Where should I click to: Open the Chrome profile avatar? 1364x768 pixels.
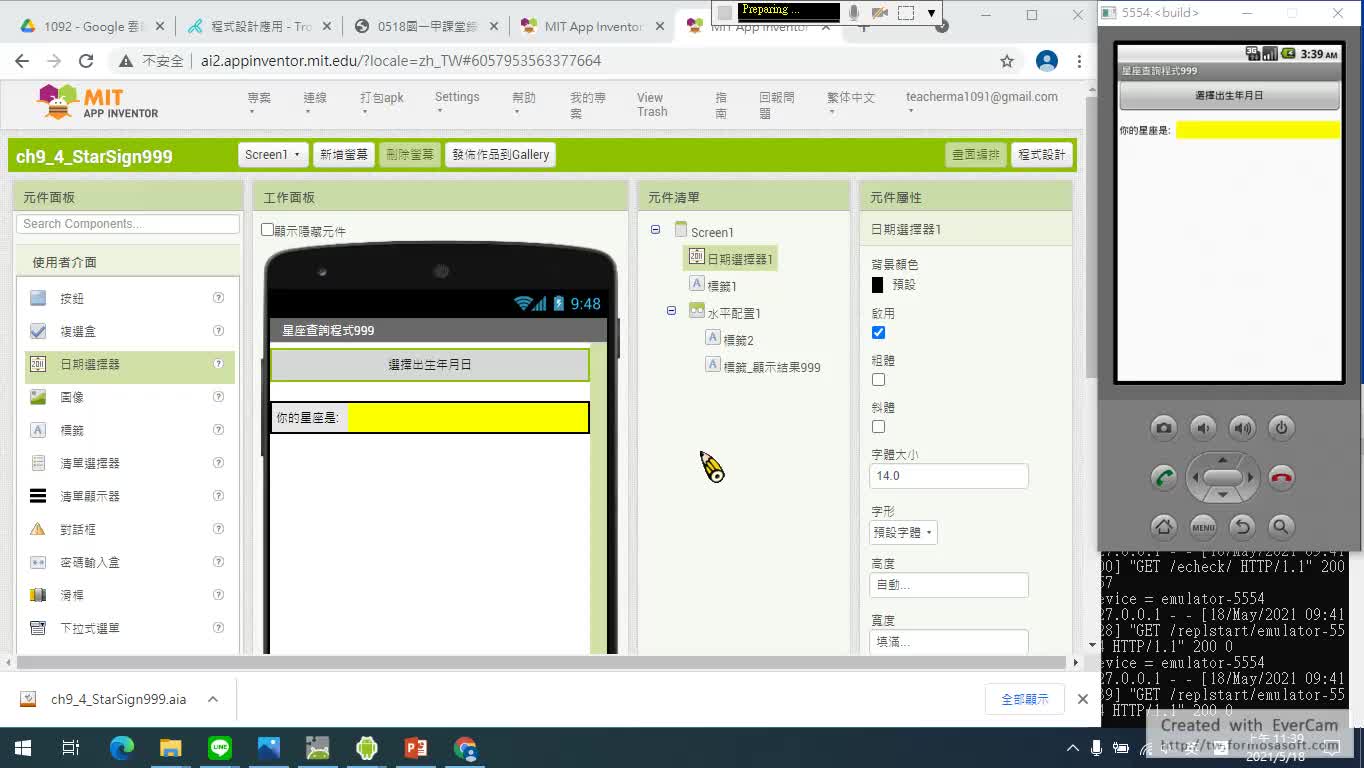tap(1047, 61)
